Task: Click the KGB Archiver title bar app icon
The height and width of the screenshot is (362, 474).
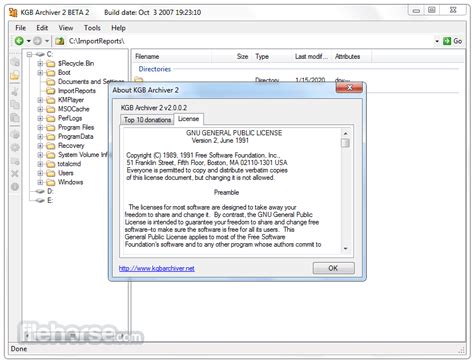Action: pyautogui.click(x=13, y=13)
